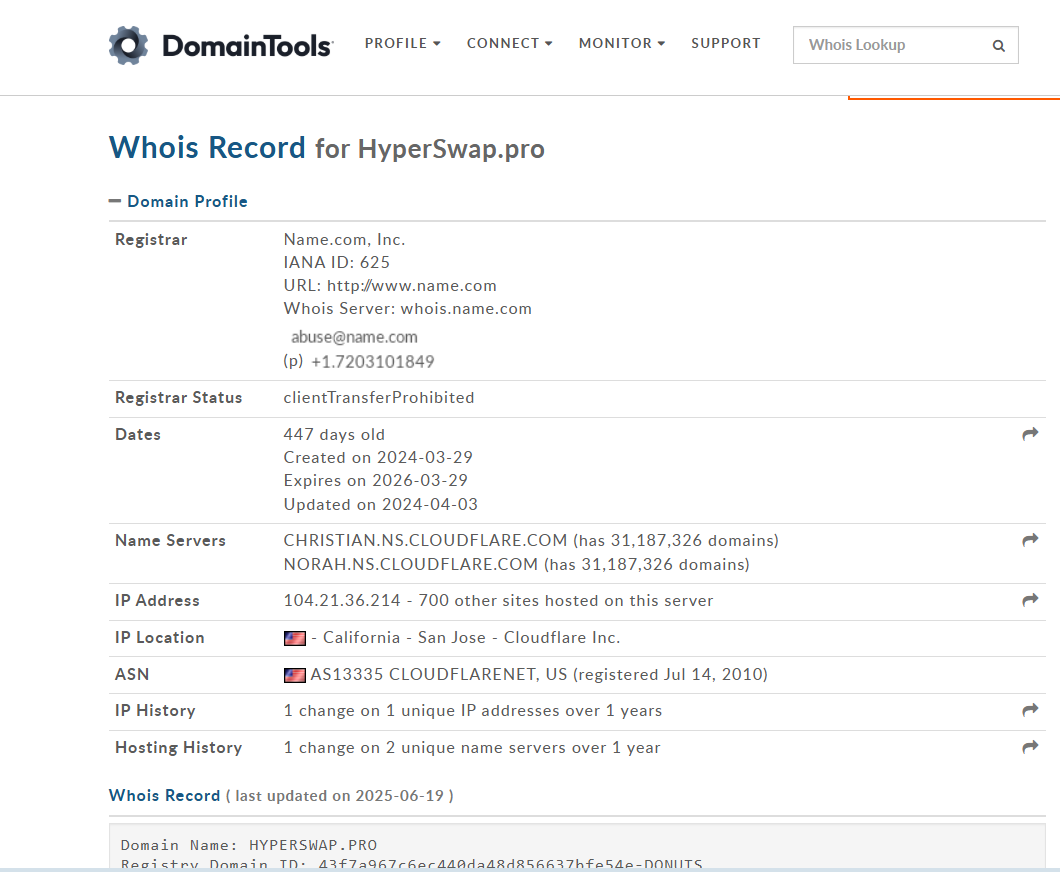This screenshot has height=872, width=1060.
Task: Open the abuse@name.com email link
Action: tap(352, 336)
